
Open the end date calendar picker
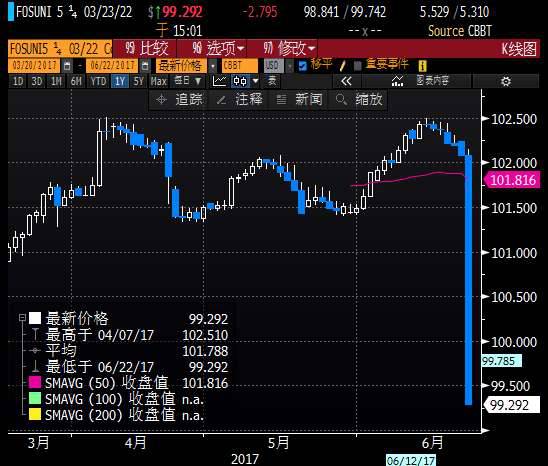145,66
